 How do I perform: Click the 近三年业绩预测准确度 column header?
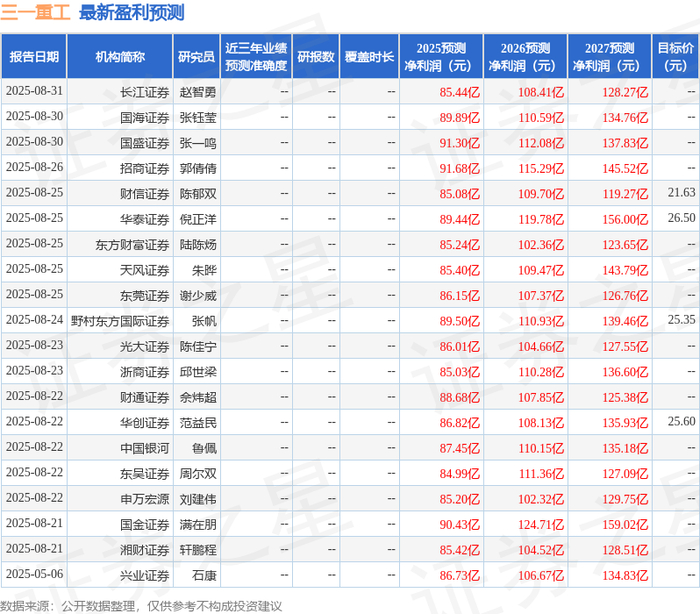coord(256,57)
